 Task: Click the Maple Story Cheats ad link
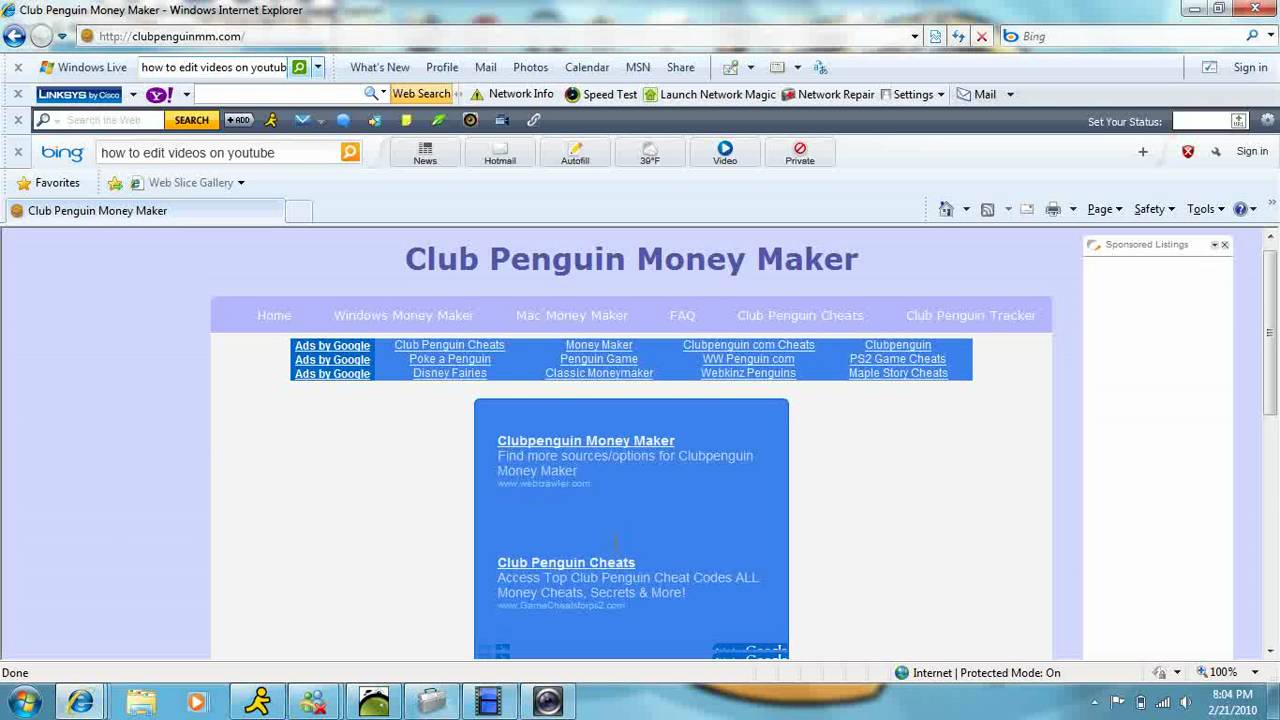coord(898,373)
